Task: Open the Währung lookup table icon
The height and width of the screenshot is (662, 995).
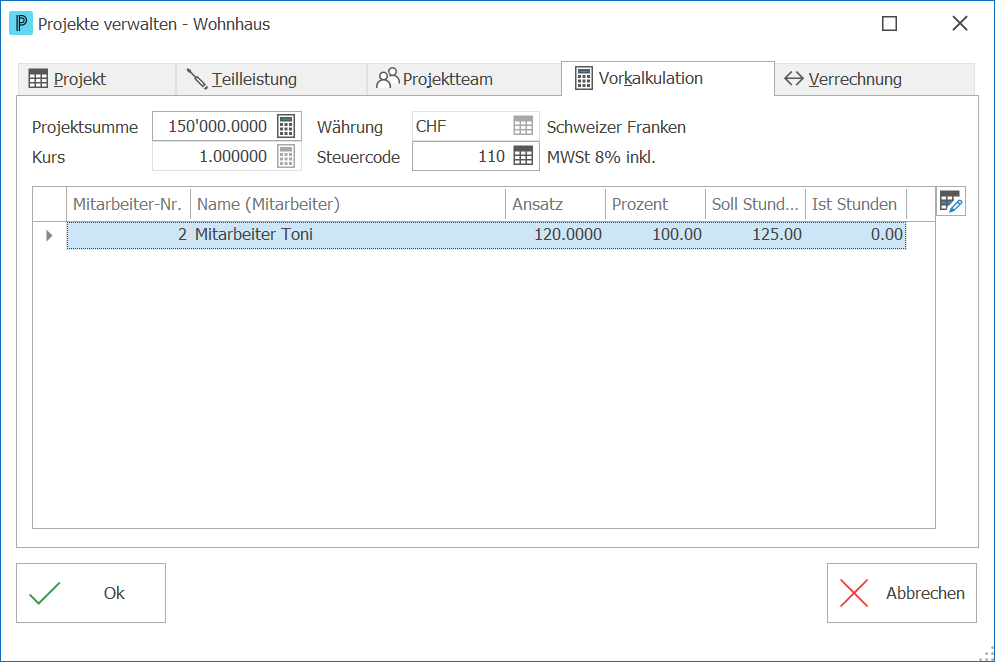Action: coord(523,126)
